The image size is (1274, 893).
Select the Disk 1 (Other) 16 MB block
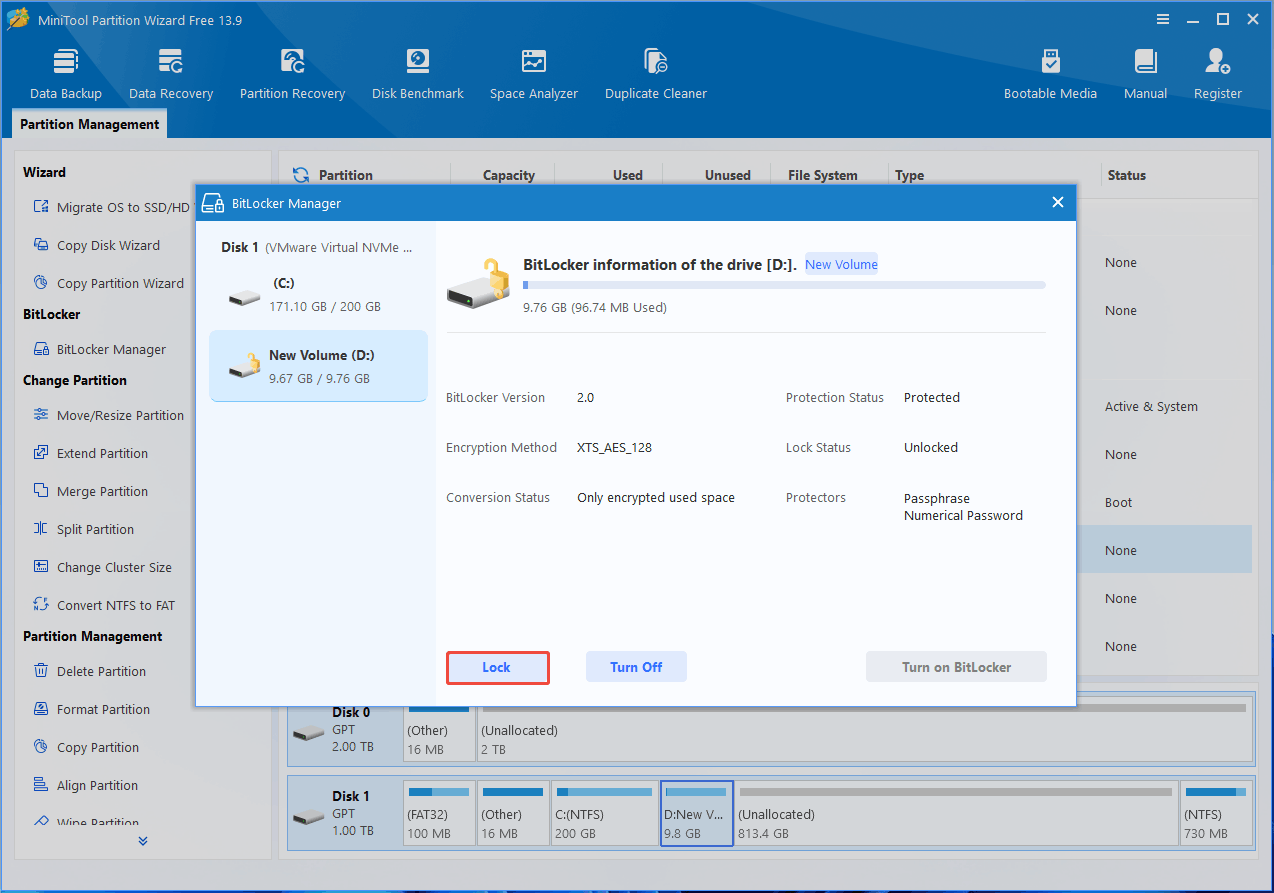[x=513, y=813]
